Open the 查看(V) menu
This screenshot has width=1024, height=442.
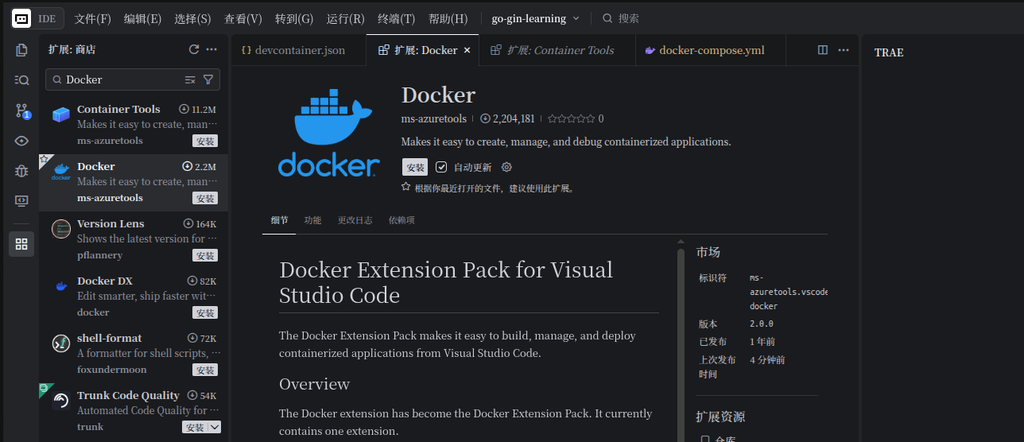point(243,18)
